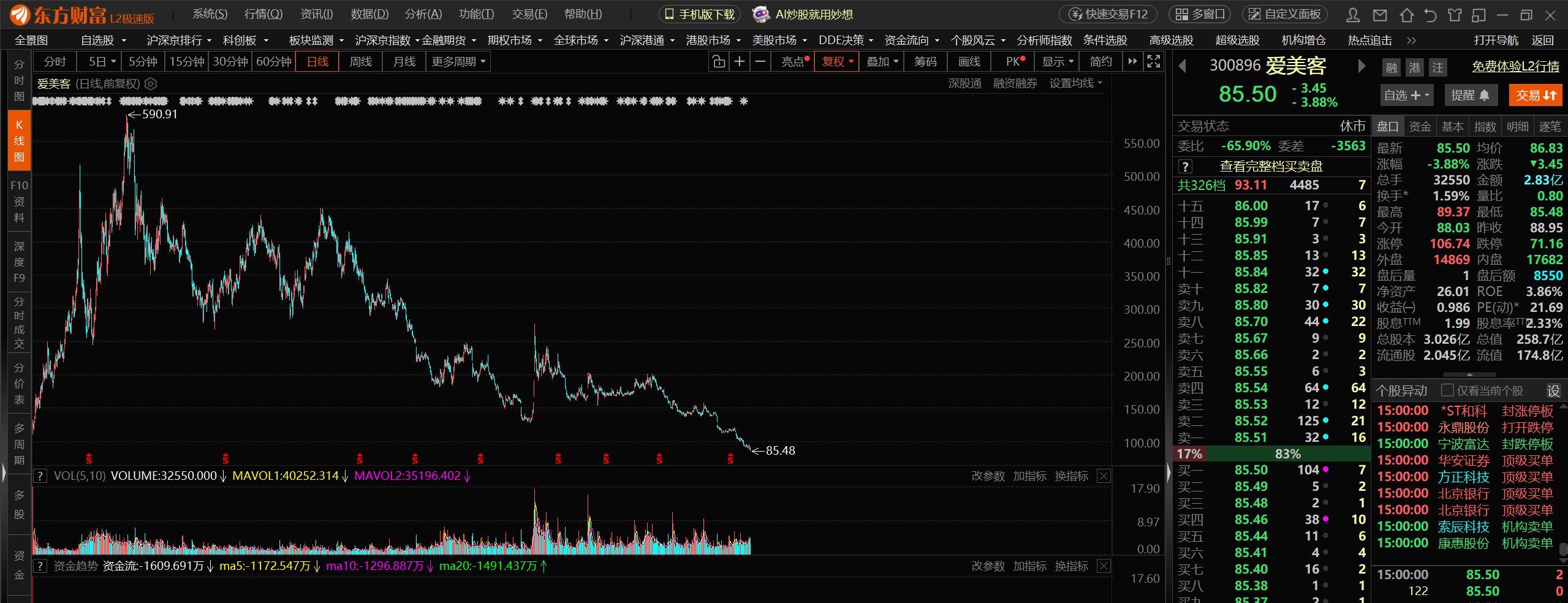Switch to 月线 monthly period
The image size is (1568, 603).
coord(404,62)
